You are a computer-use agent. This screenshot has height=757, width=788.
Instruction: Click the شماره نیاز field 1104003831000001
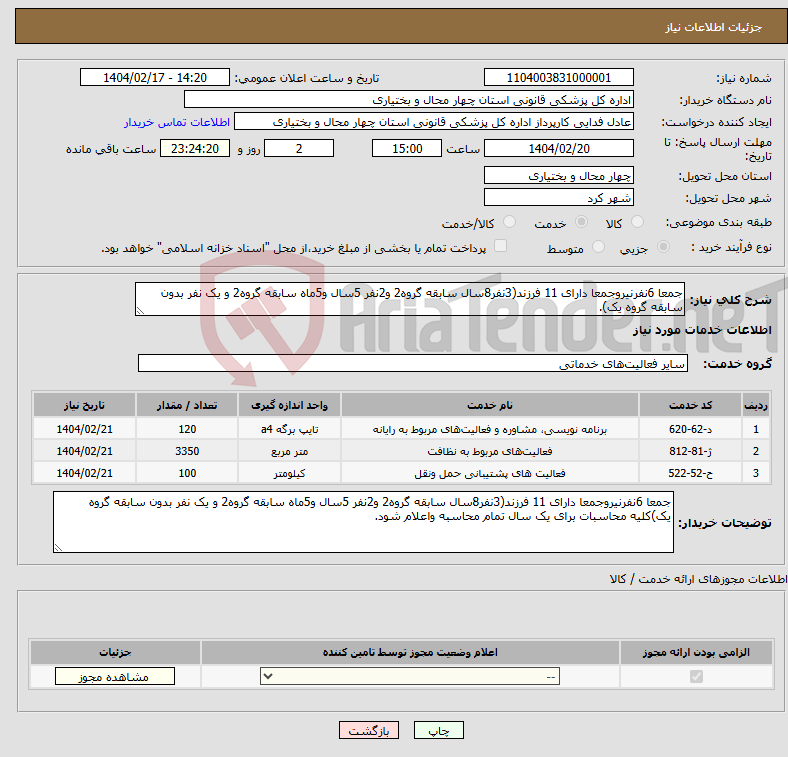coord(558,77)
